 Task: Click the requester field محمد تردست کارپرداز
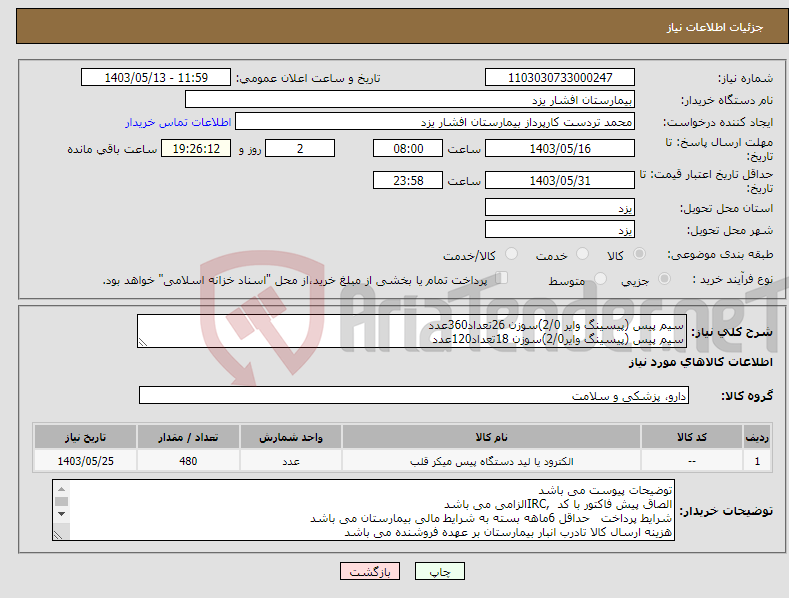pos(435,122)
